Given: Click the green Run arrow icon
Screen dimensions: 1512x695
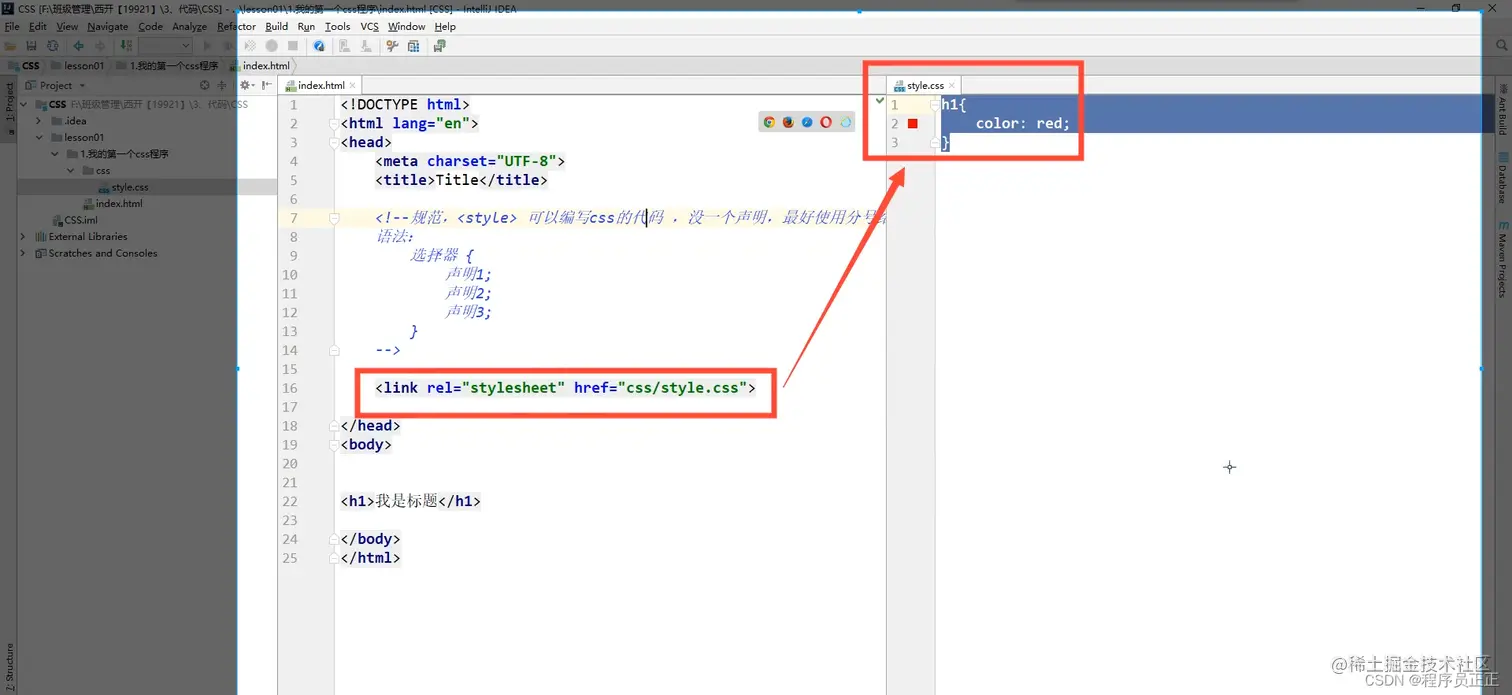Looking at the screenshot, I should point(207,46).
